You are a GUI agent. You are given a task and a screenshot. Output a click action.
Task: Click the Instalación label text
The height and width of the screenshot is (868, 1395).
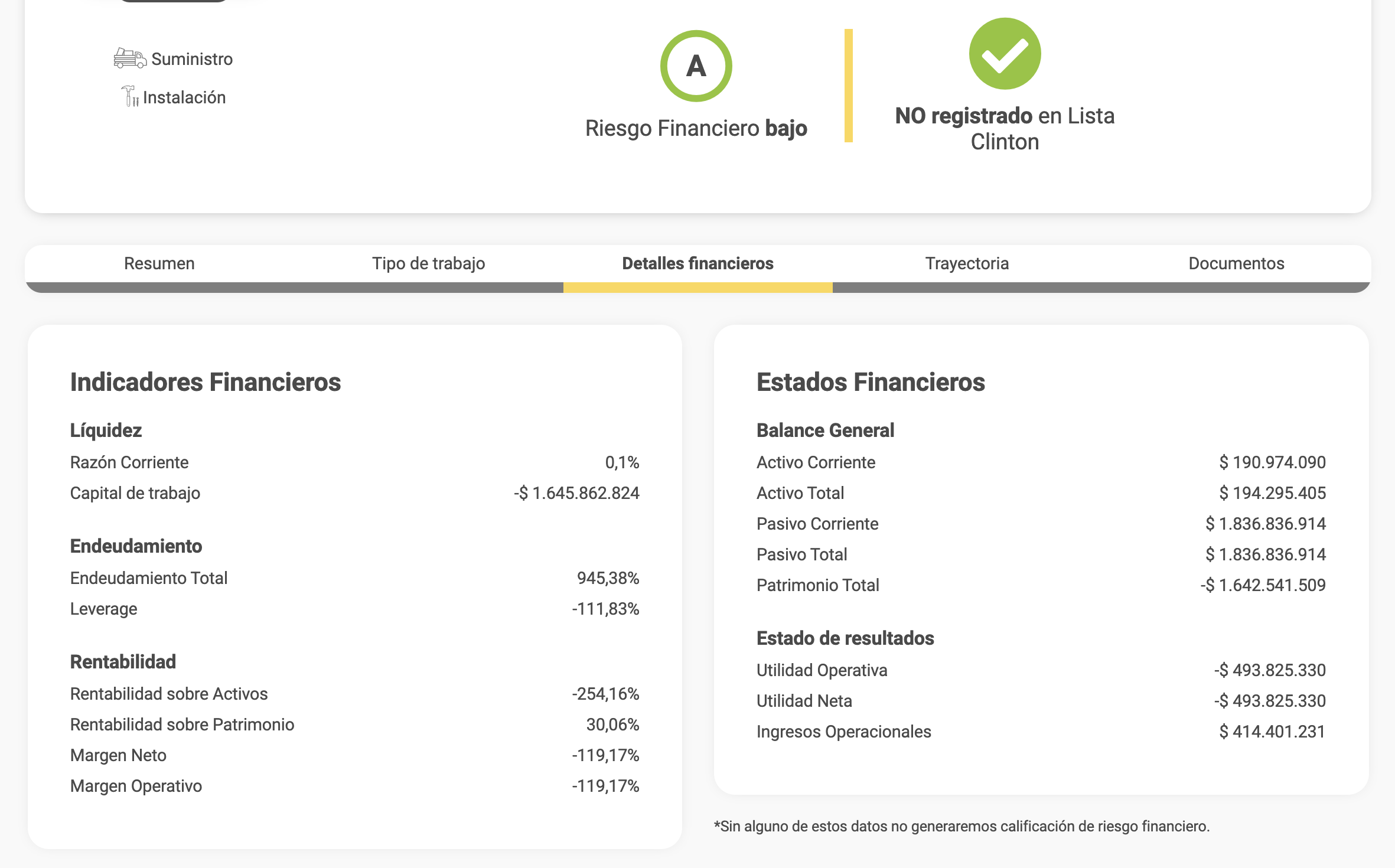click(184, 97)
